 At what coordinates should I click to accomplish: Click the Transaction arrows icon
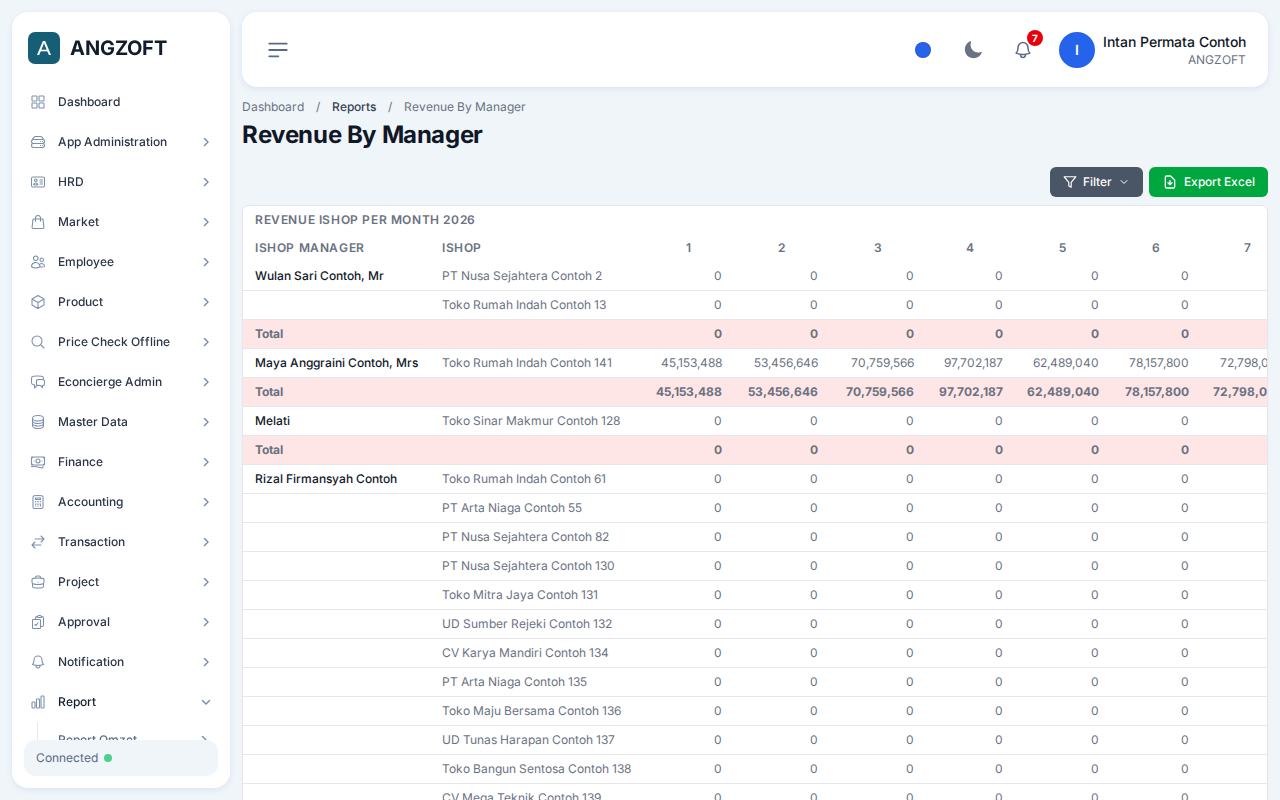38,542
